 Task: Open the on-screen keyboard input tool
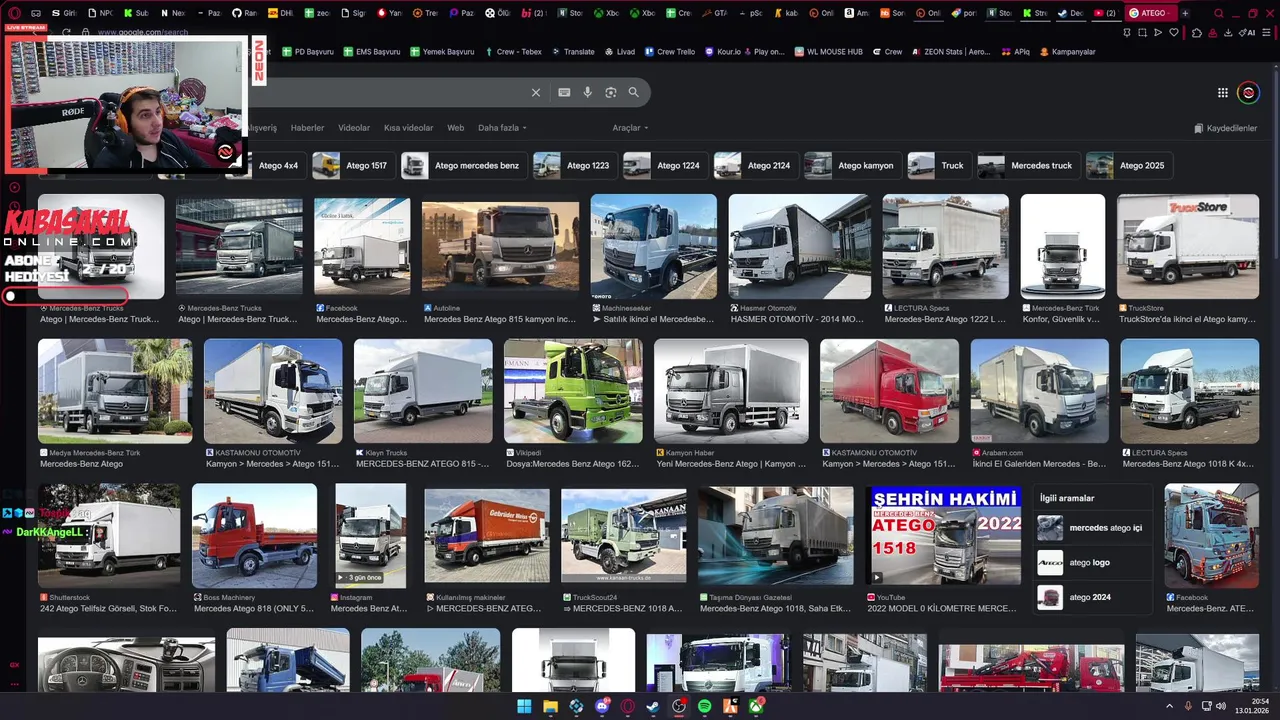564,92
